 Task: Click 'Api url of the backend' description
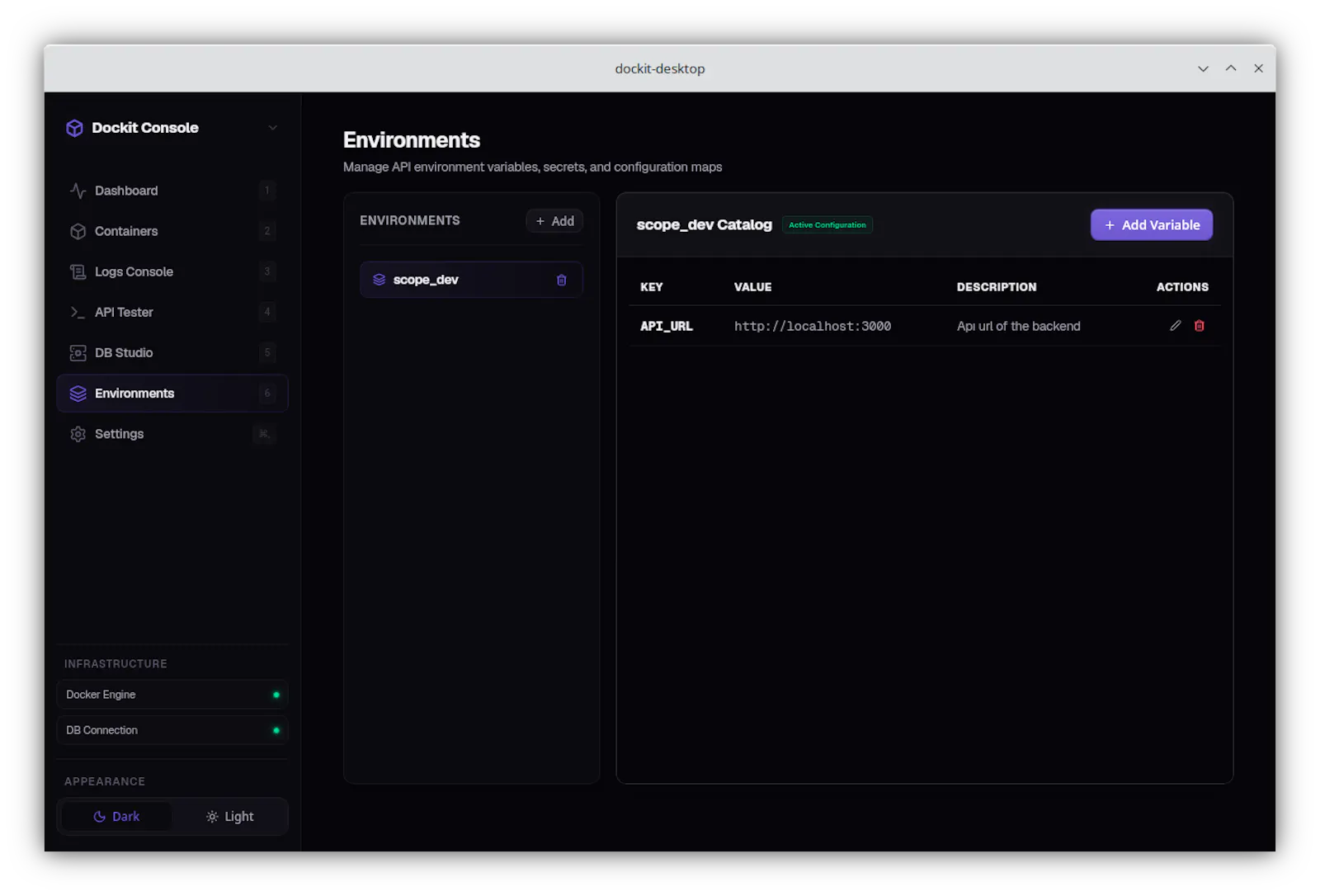coord(1019,326)
